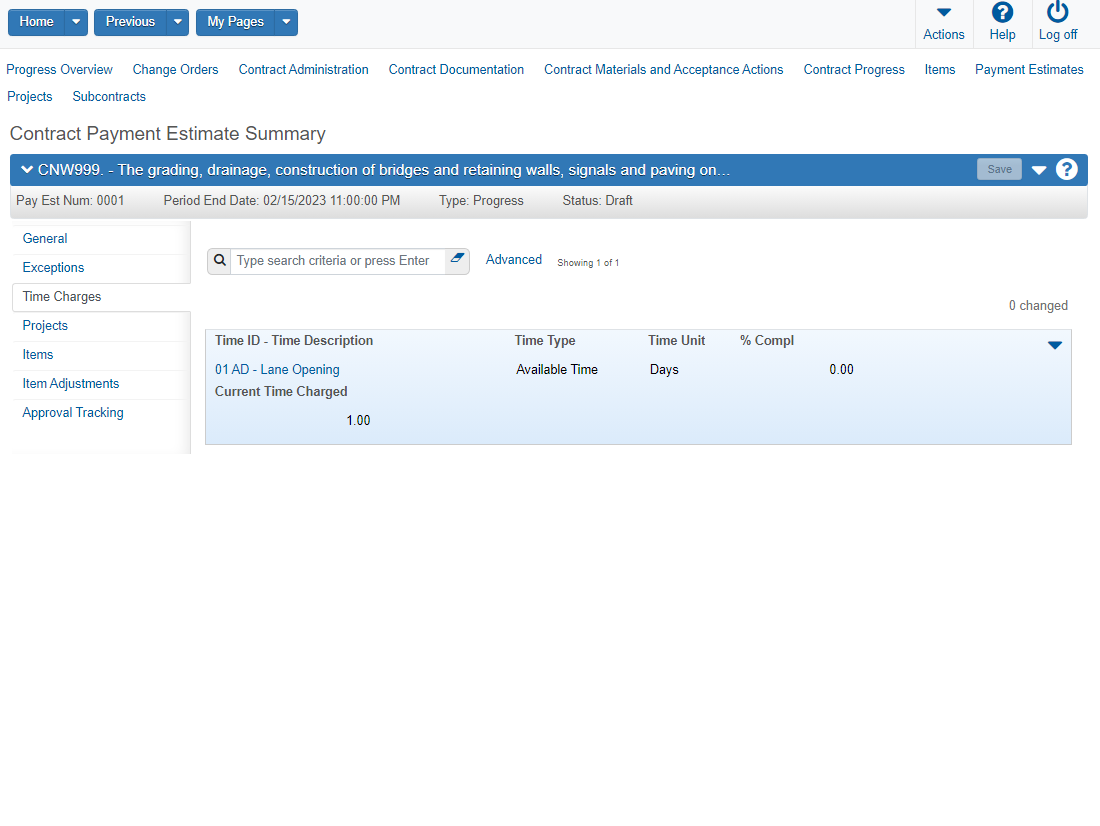The width and height of the screenshot is (1100, 826).
Task: Expand the My Pages dropdown arrow
Action: (x=286, y=22)
